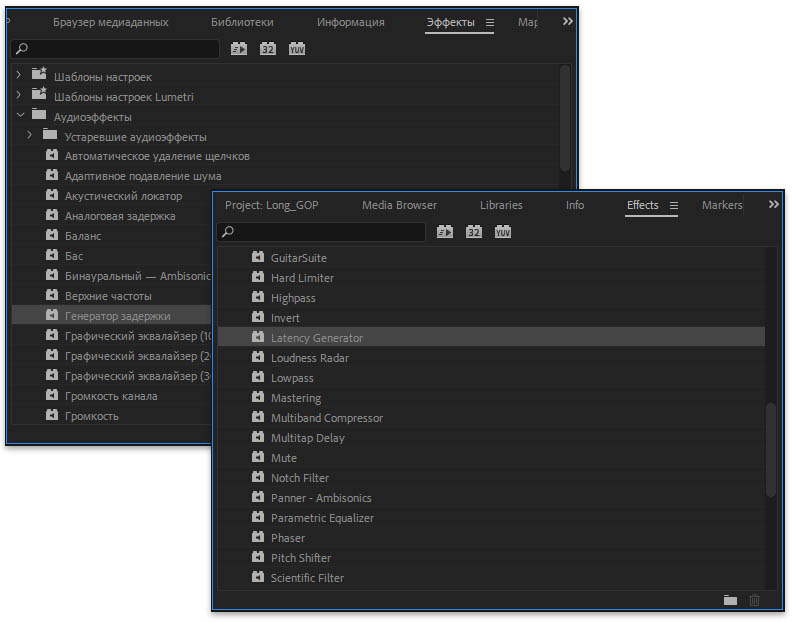Click the English Effects panel scrollbar thumb

click(x=770, y=450)
